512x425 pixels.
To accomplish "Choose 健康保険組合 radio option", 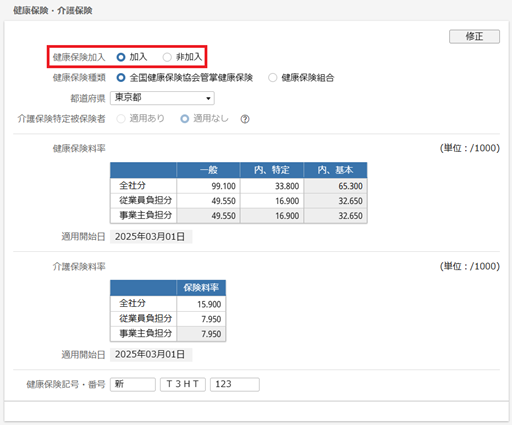I will (272, 78).
